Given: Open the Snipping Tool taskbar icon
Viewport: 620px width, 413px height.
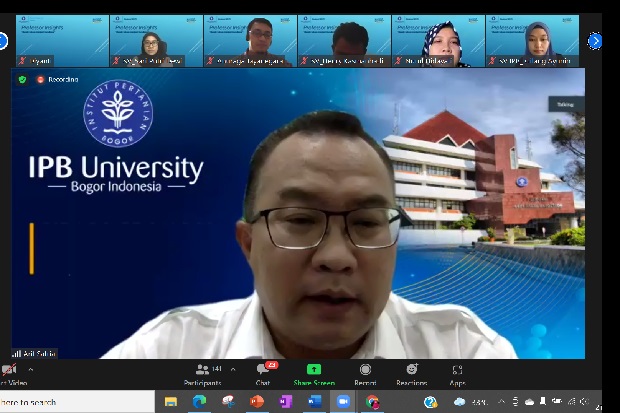Looking at the screenshot, I should point(228,402).
